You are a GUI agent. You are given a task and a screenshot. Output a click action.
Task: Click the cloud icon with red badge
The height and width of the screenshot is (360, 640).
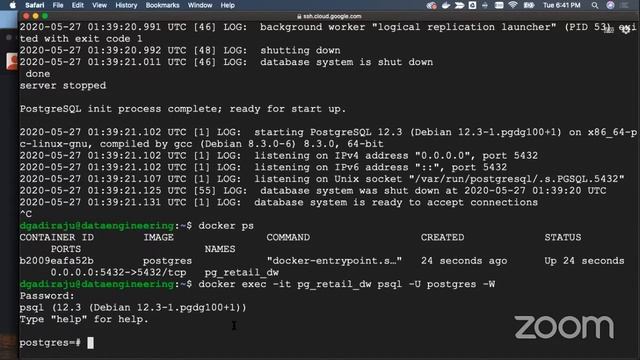point(431,5)
